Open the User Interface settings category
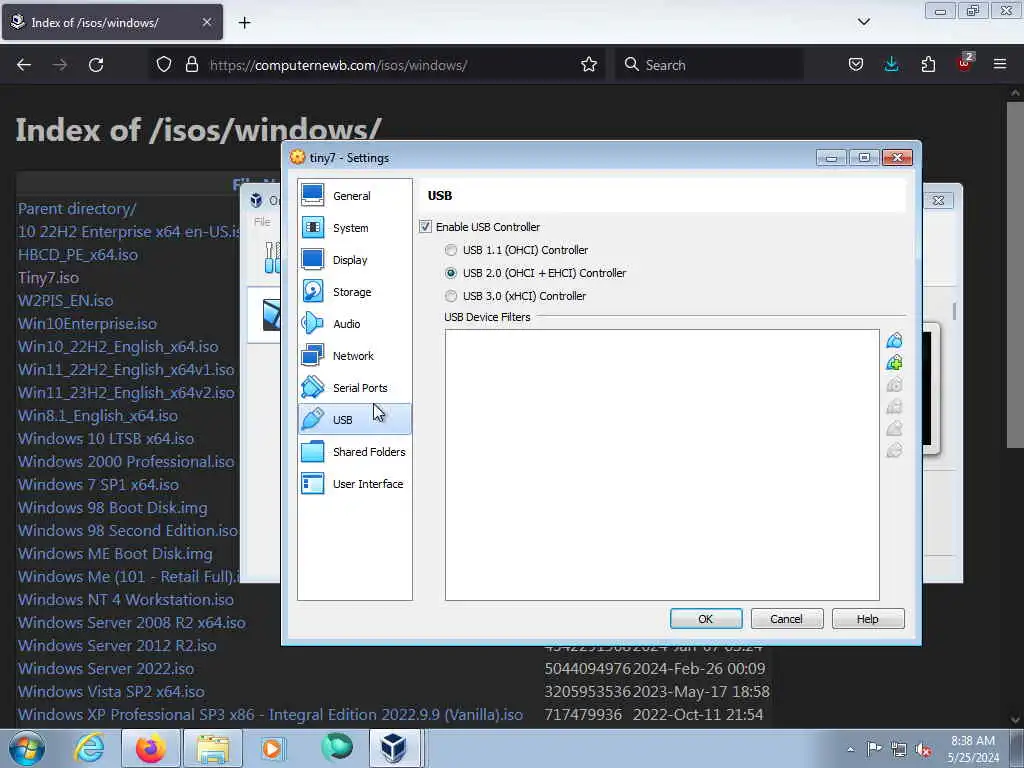This screenshot has height=768, width=1024. (355, 484)
